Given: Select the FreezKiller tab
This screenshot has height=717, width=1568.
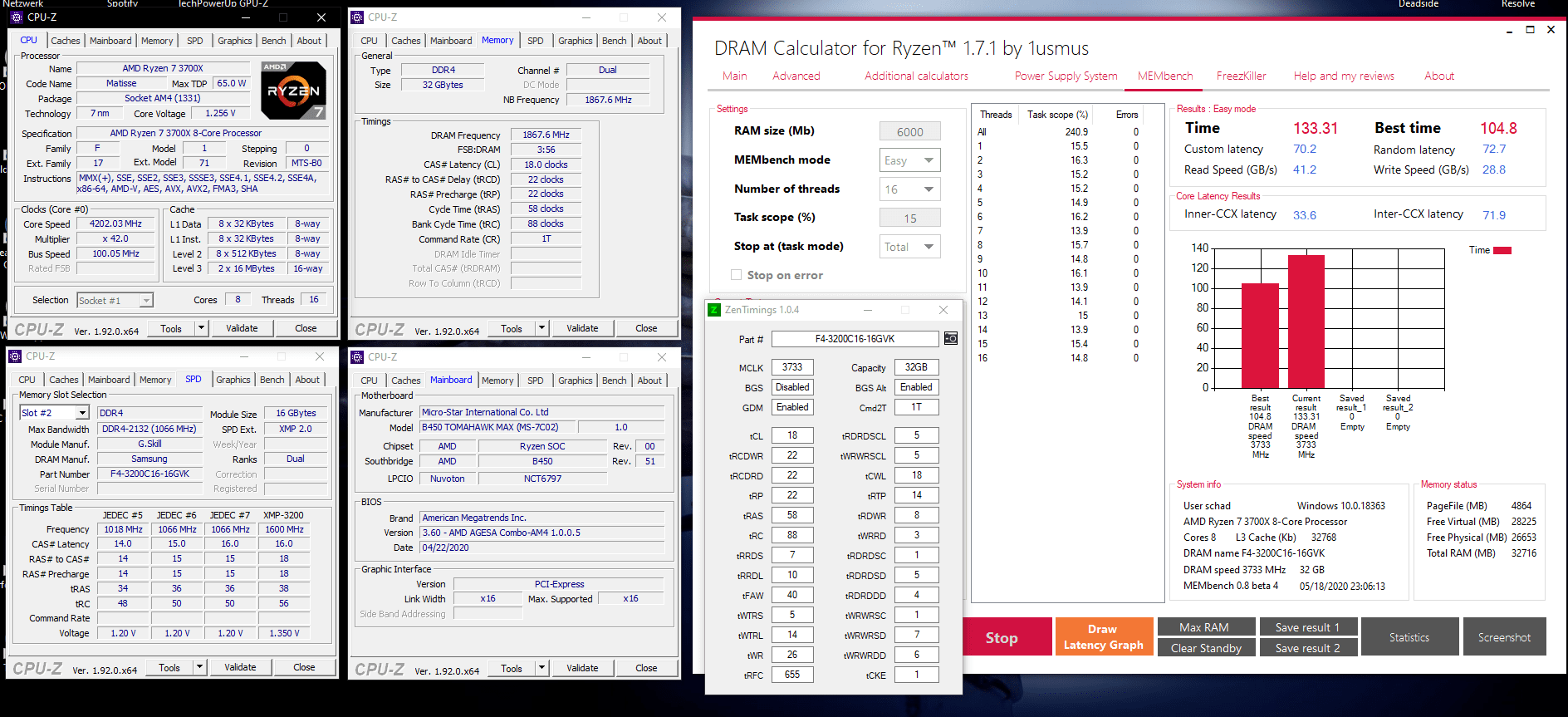Looking at the screenshot, I should (x=1241, y=76).
